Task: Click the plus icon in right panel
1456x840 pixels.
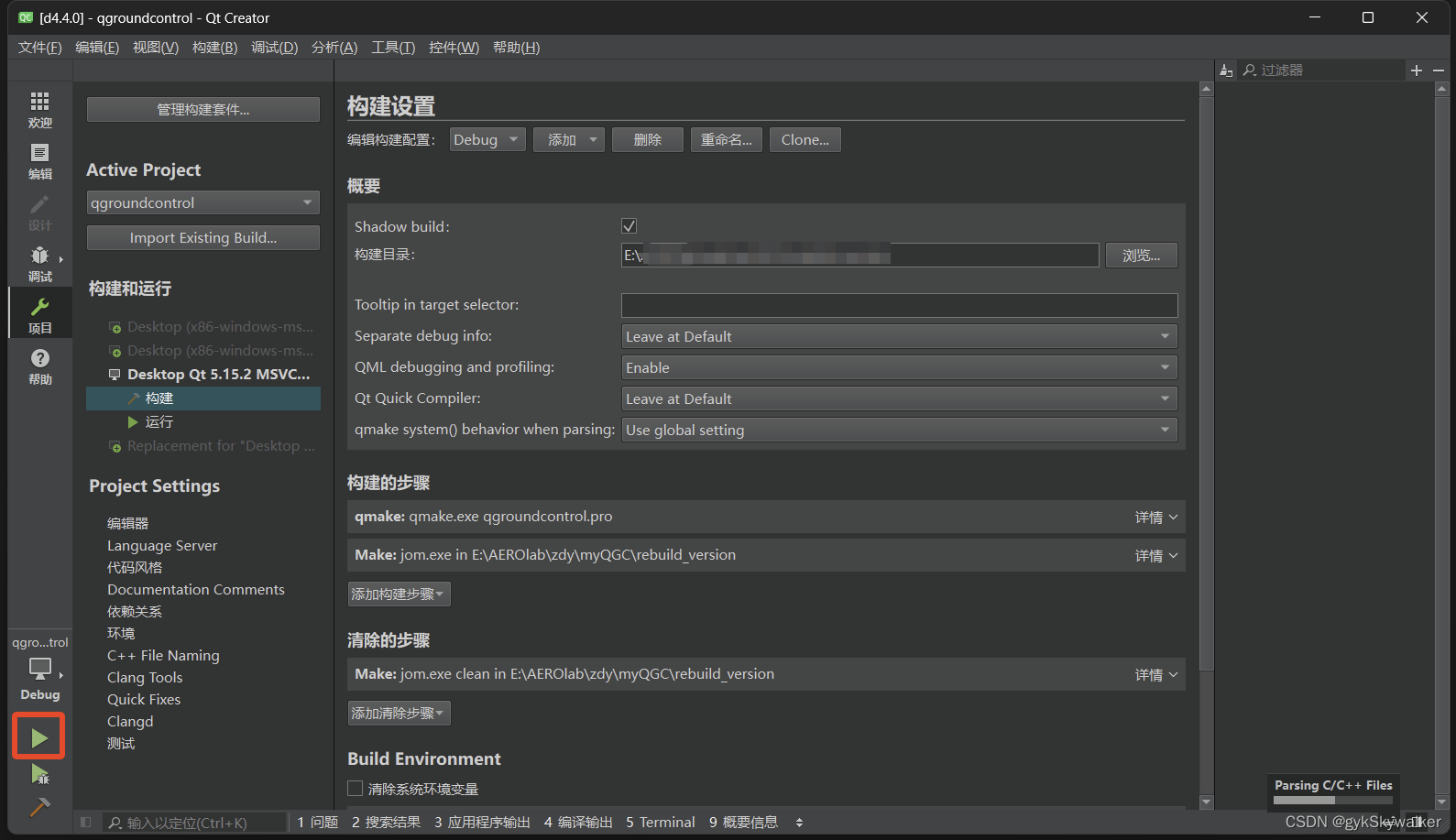Action: click(1417, 71)
